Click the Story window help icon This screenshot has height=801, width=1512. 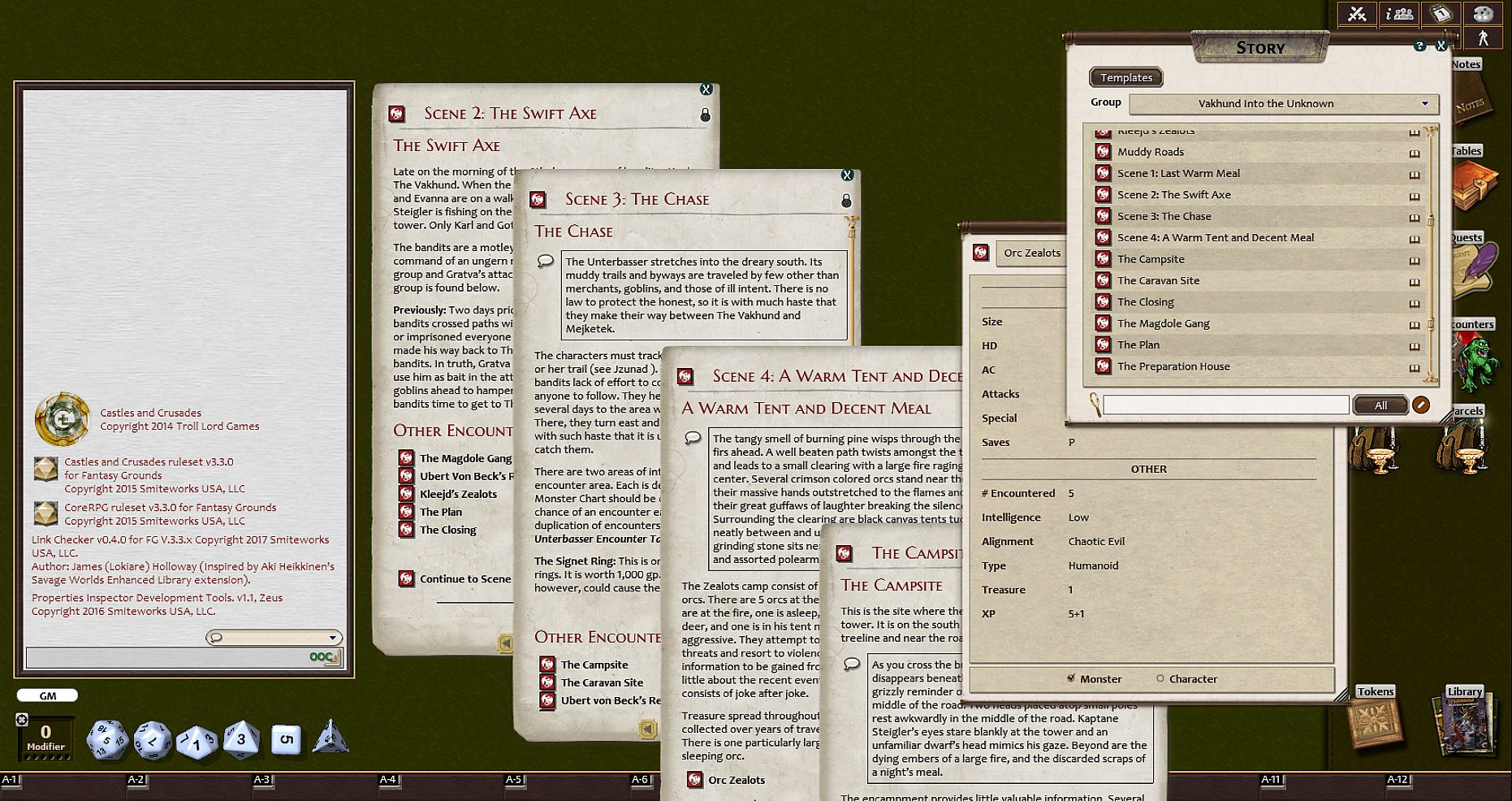[1419, 46]
